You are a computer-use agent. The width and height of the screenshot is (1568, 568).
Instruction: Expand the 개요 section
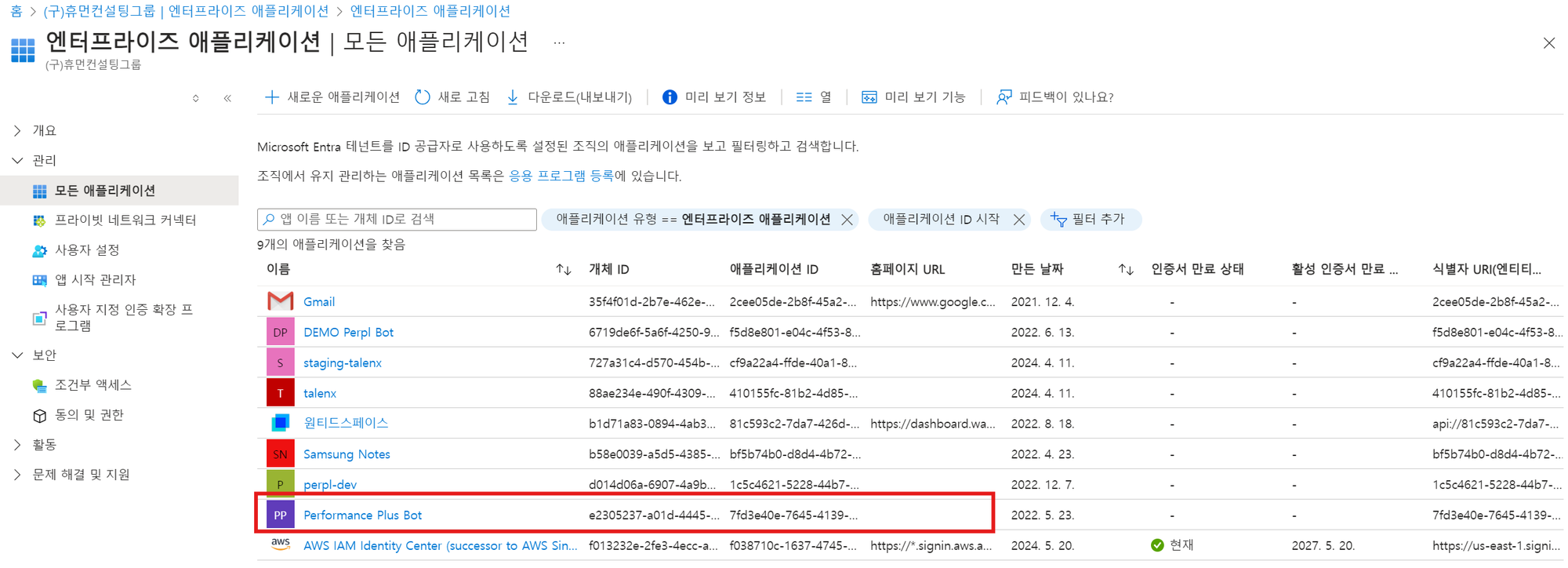point(17,131)
